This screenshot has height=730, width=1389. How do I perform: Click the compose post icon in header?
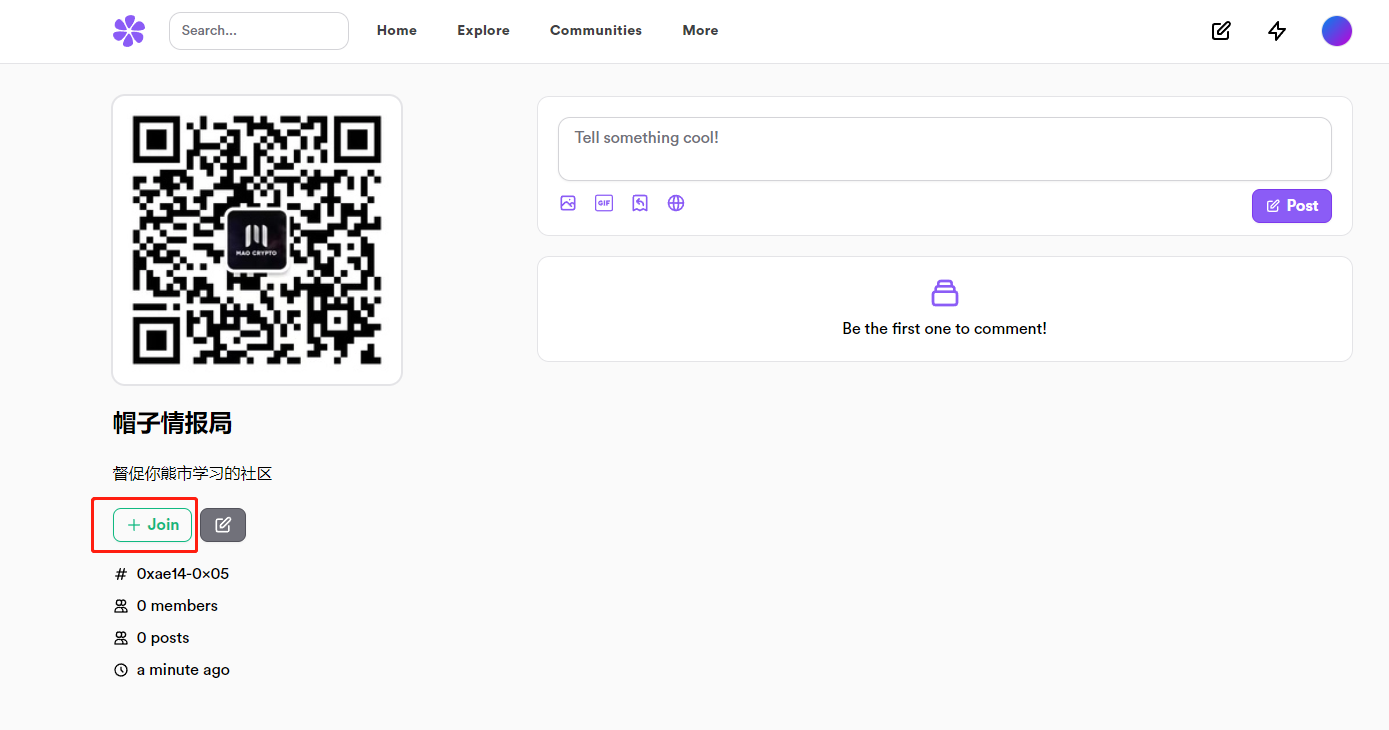(x=1221, y=31)
